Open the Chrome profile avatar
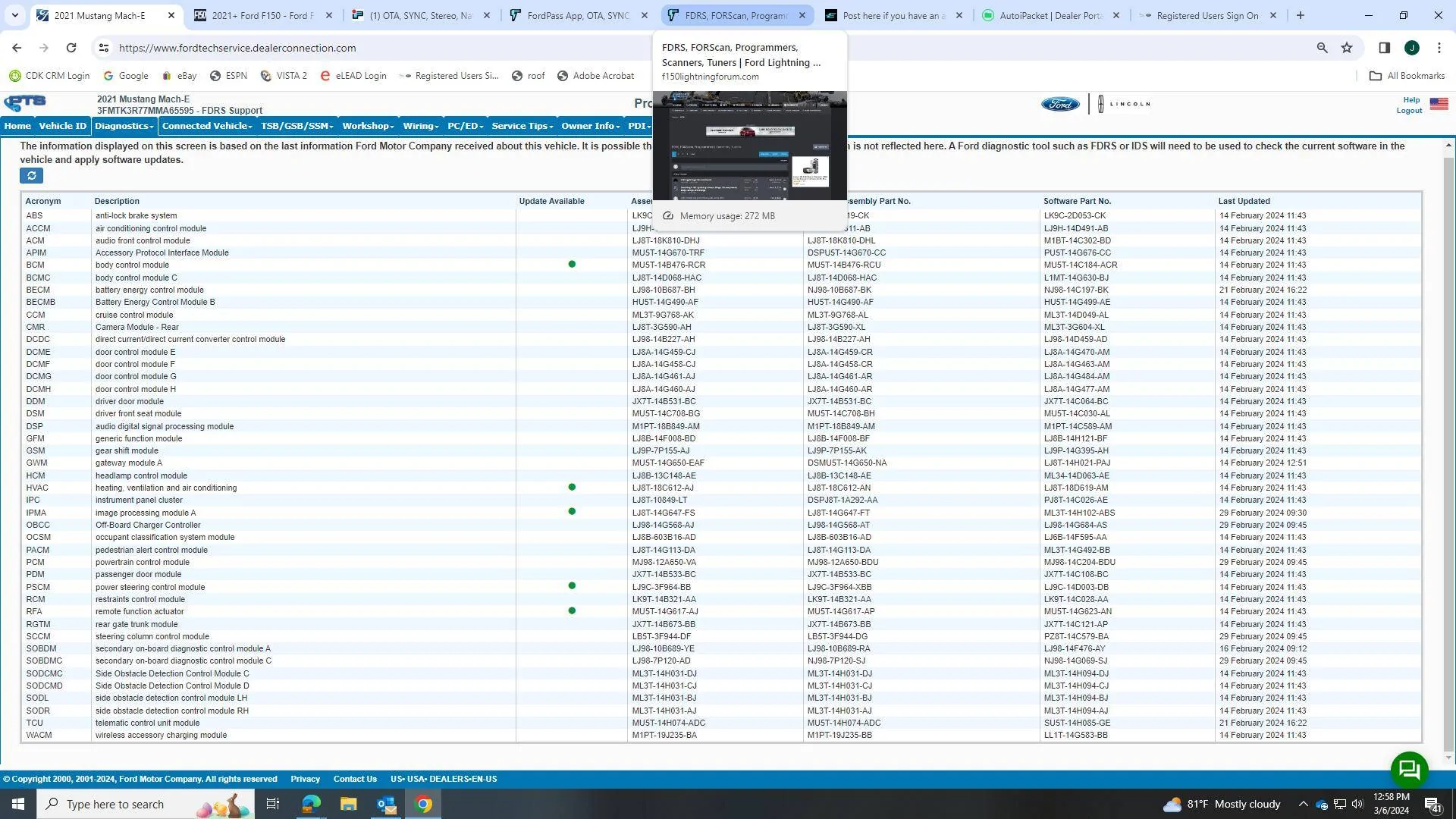 (1411, 48)
